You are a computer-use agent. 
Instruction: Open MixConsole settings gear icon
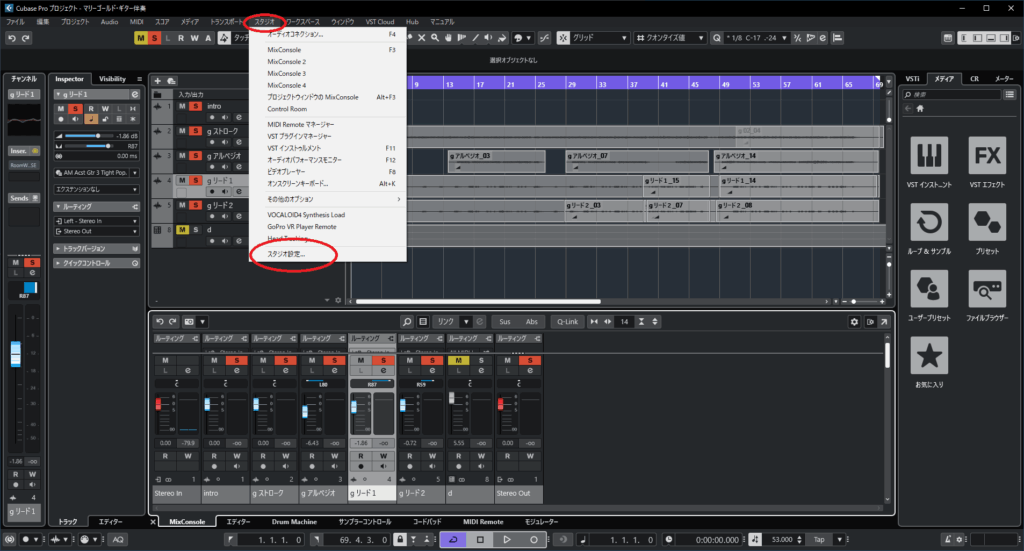854,322
